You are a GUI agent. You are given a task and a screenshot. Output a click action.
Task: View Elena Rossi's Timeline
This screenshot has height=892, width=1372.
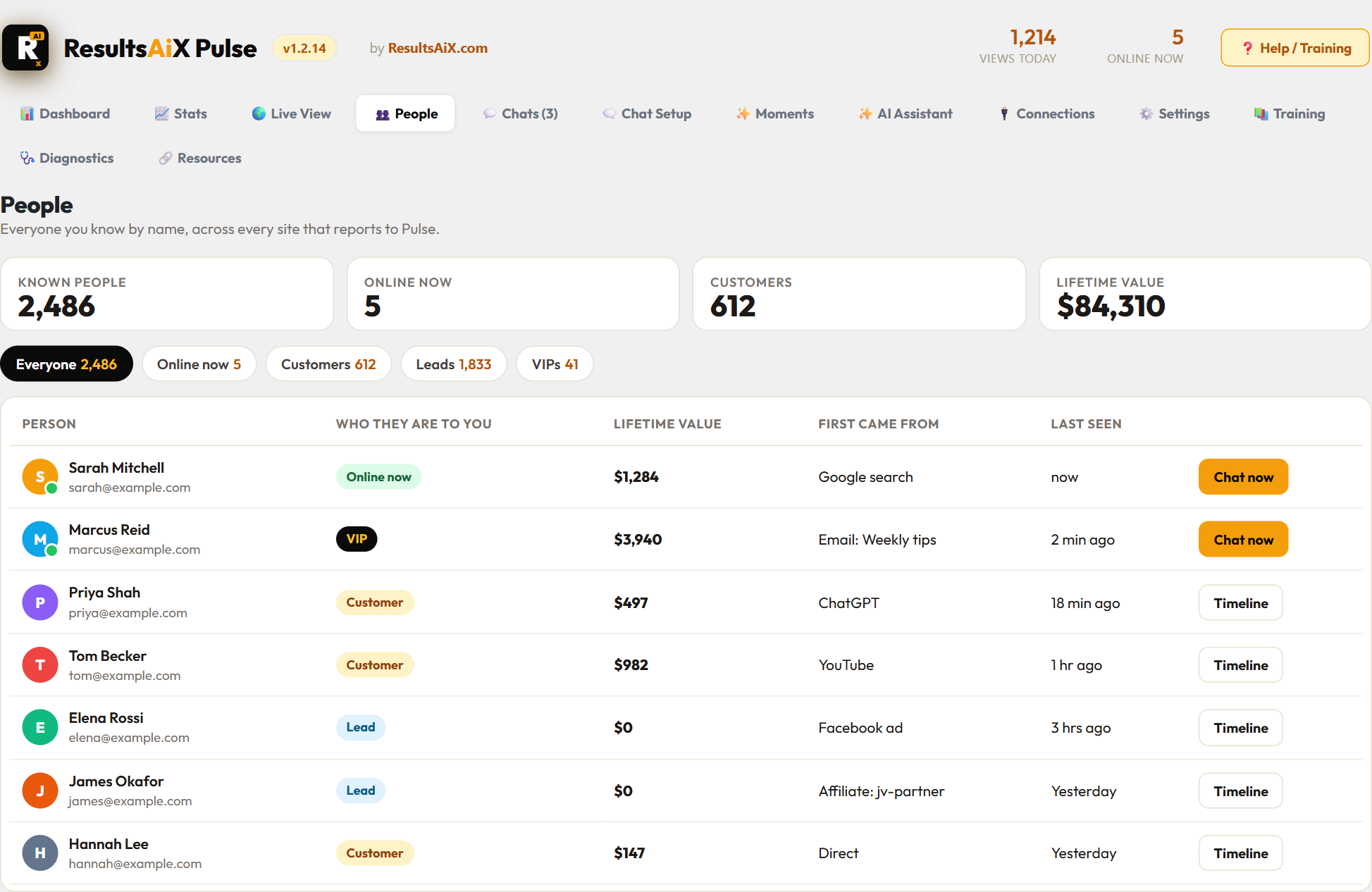point(1240,728)
